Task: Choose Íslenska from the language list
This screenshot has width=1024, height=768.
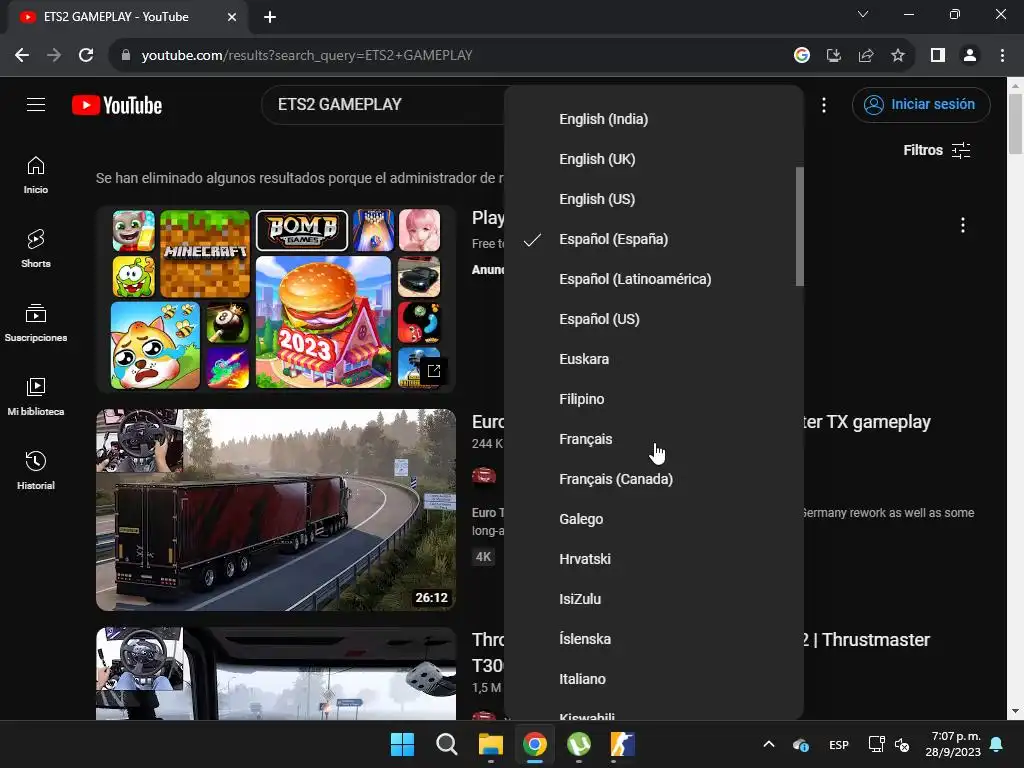Action: (654, 639)
